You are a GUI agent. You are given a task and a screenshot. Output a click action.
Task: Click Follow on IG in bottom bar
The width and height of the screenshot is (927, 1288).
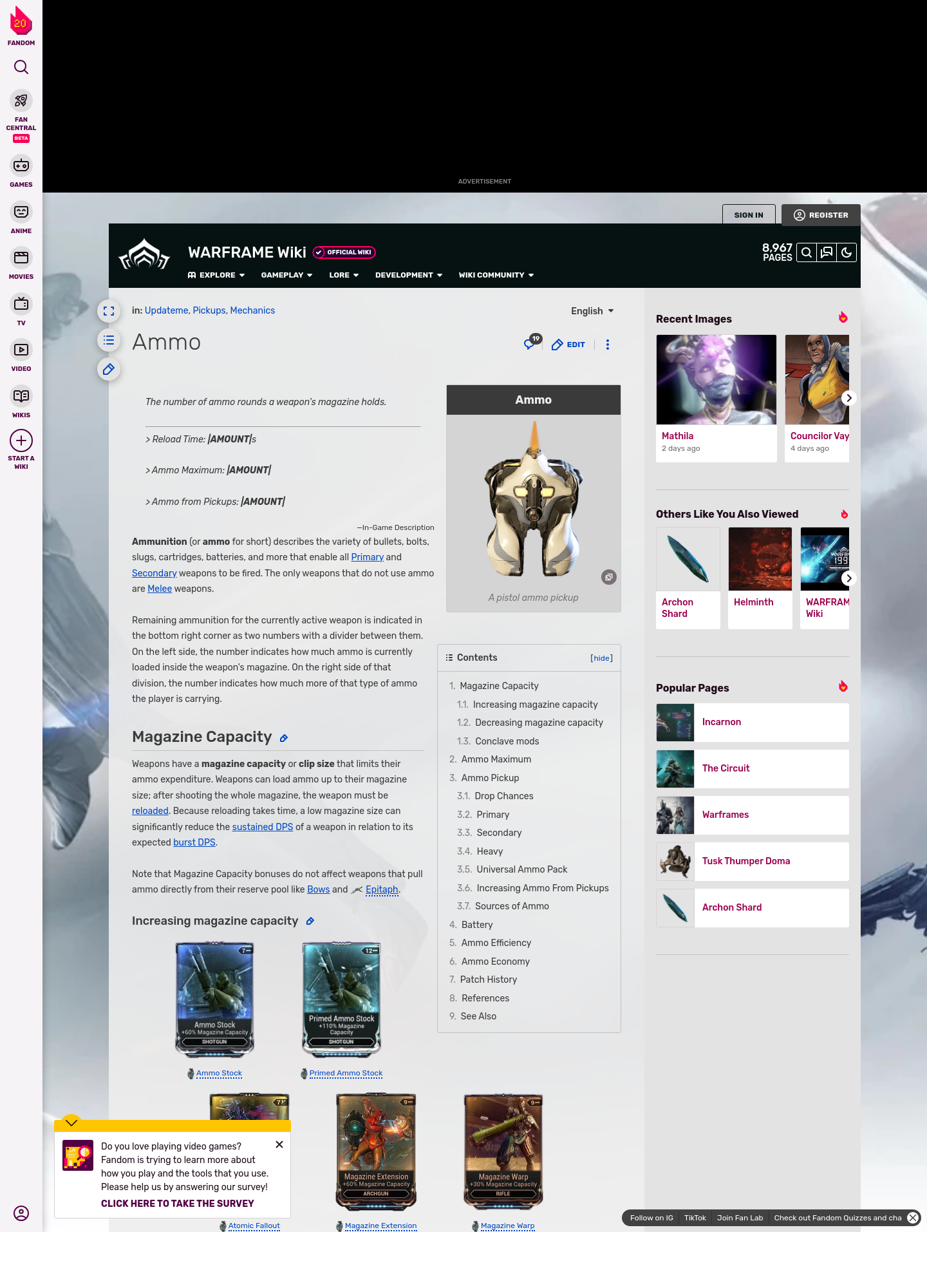coord(651,1218)
